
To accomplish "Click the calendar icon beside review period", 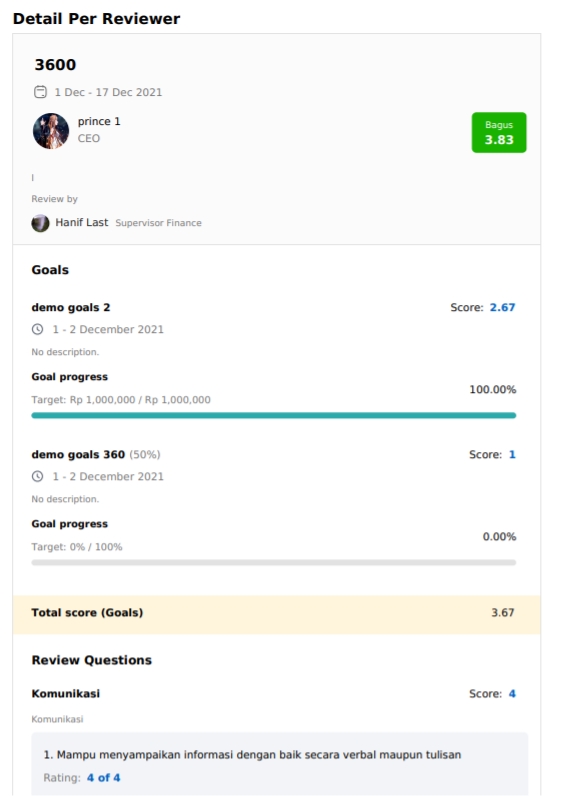I will [x=40, y=92].
